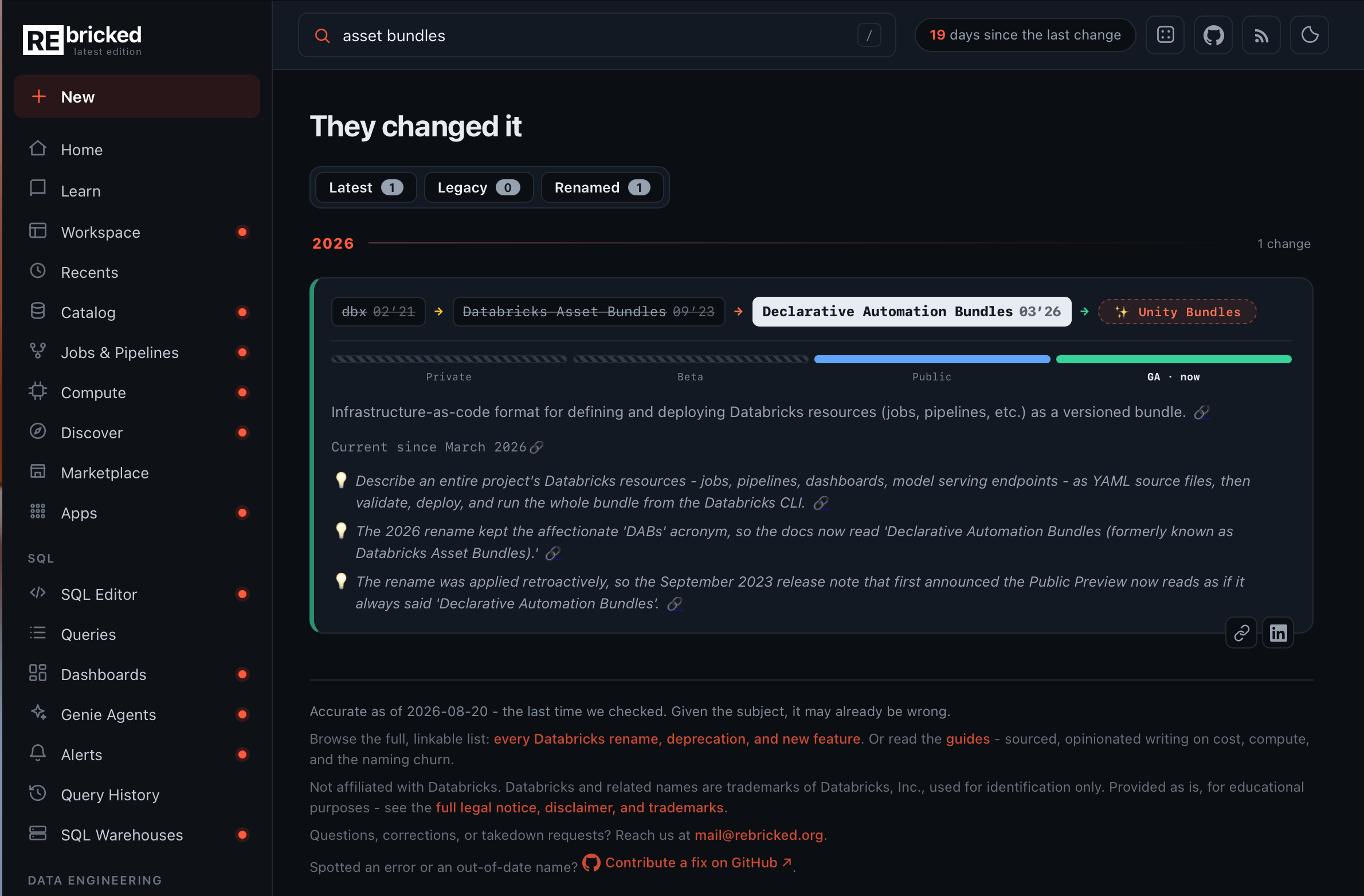Click the '1 change' count text
The image size is (1364, 896).
(x=1284, y=244)
